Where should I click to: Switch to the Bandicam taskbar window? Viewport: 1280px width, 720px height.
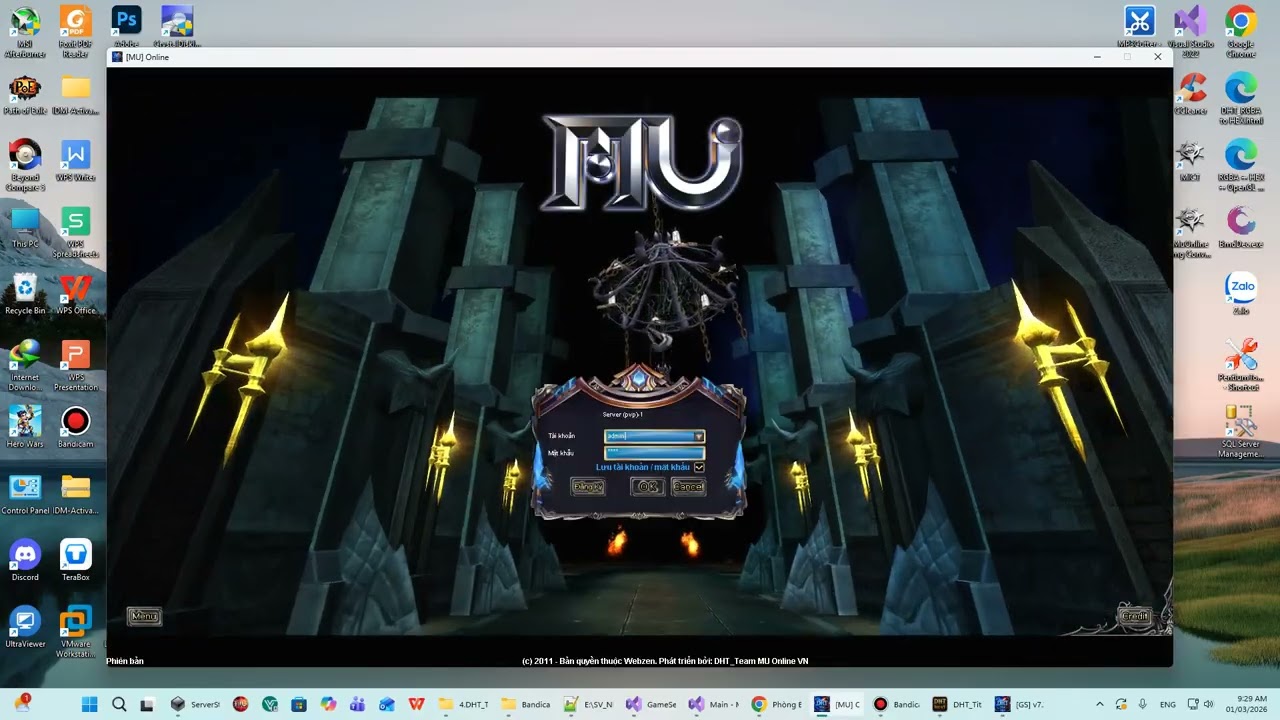(896, 704)
